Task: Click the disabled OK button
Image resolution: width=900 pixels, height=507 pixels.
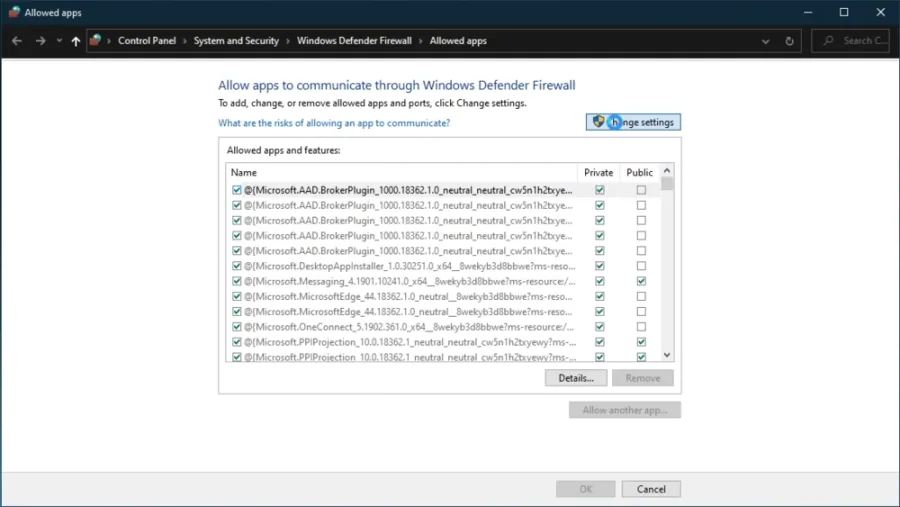Action: (x=585, y=489)
